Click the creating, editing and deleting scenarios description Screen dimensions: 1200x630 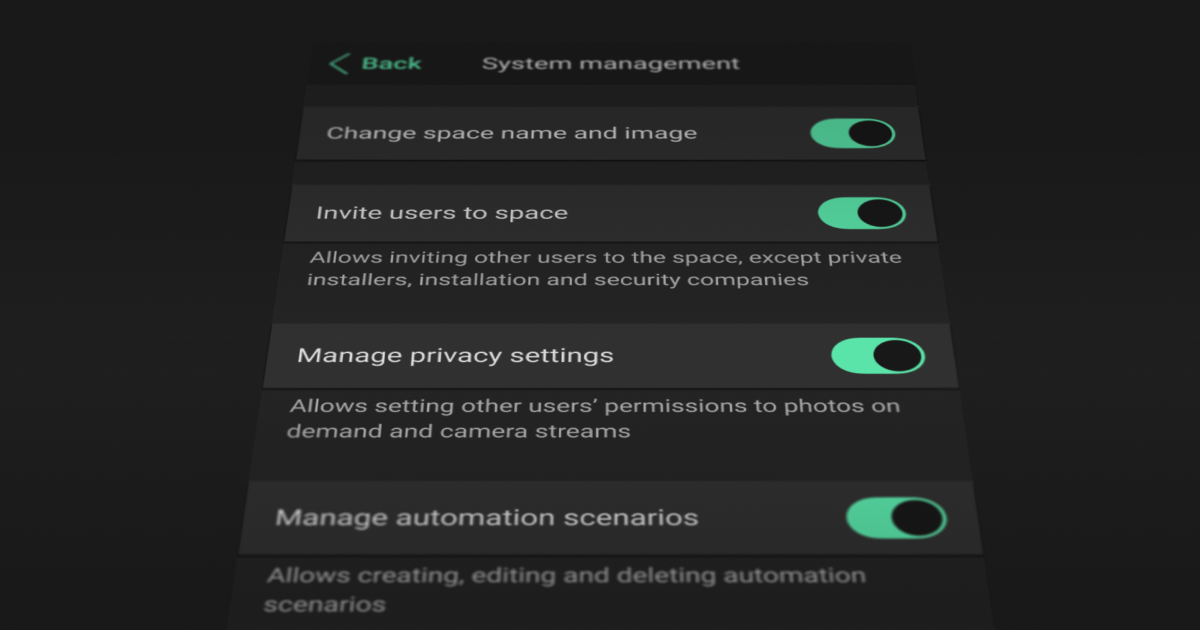coord(565,589)
